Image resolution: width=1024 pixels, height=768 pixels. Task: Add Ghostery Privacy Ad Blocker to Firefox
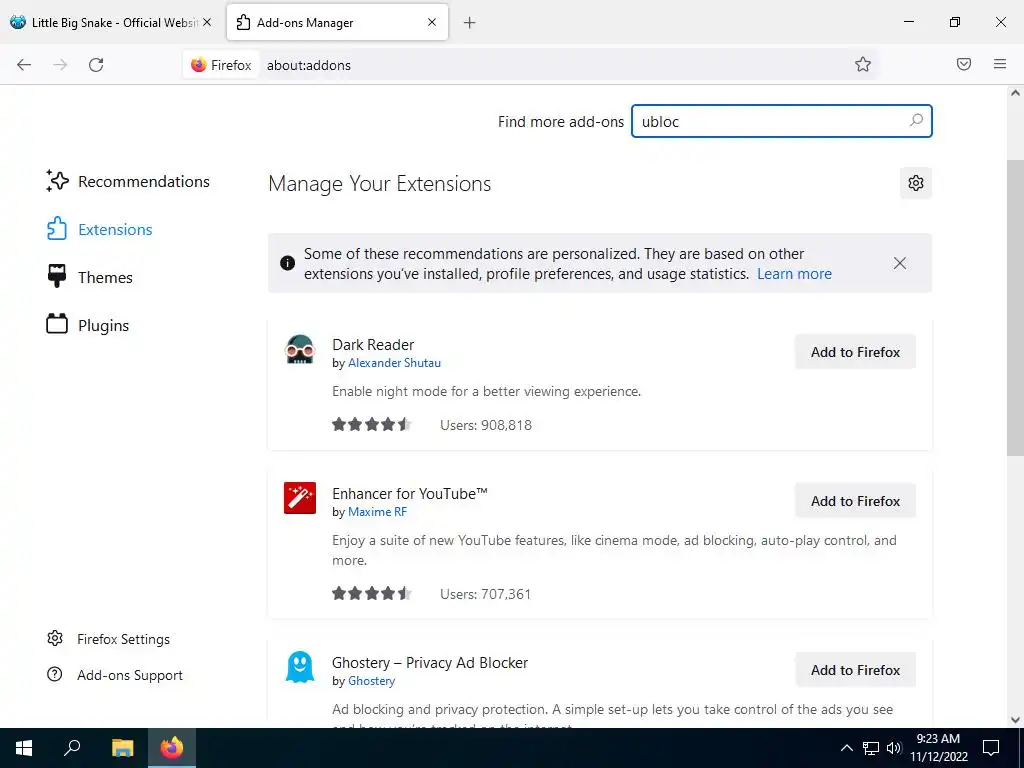click(x=856, y=670)
